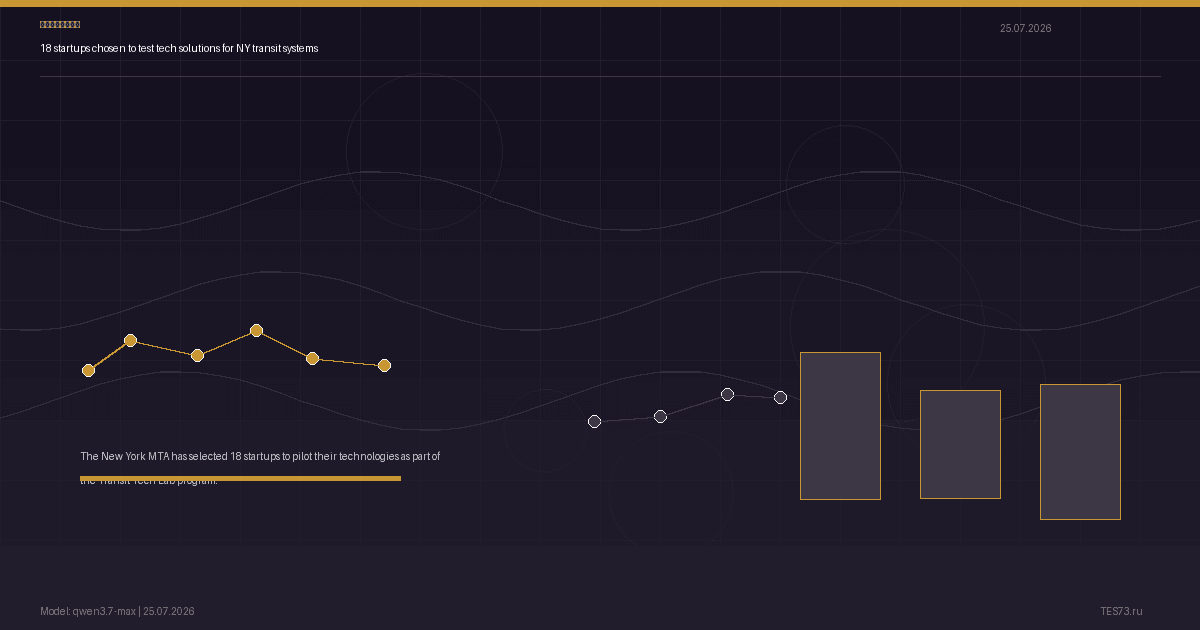The image size is (1200, 630).
Task: Click the highest point on the gray line chart
Action: [727, 394]
